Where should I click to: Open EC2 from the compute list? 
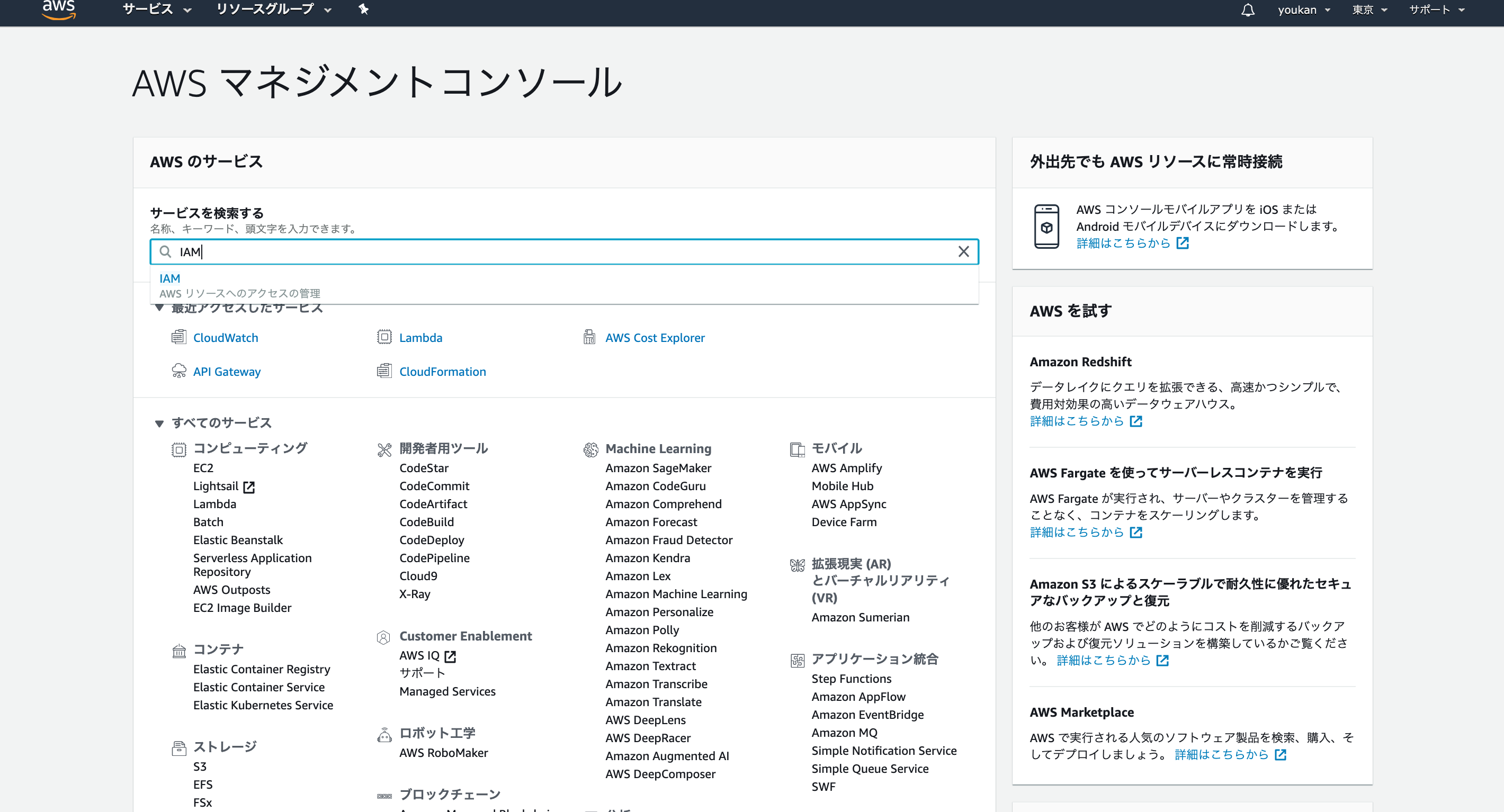(x=203, y=468)
